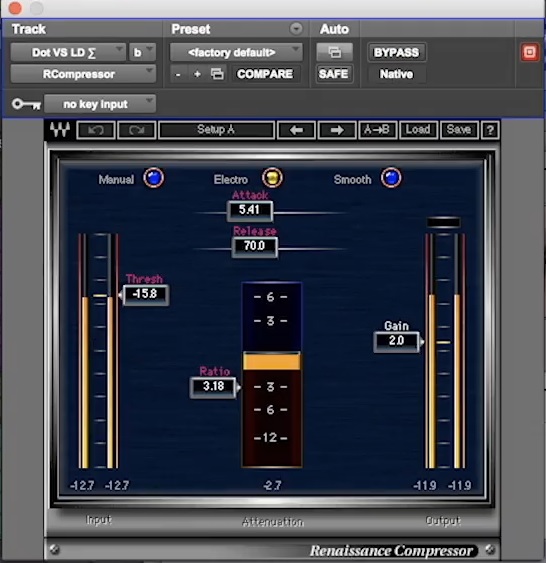Click the Setup A display

[x=216, y=130]
